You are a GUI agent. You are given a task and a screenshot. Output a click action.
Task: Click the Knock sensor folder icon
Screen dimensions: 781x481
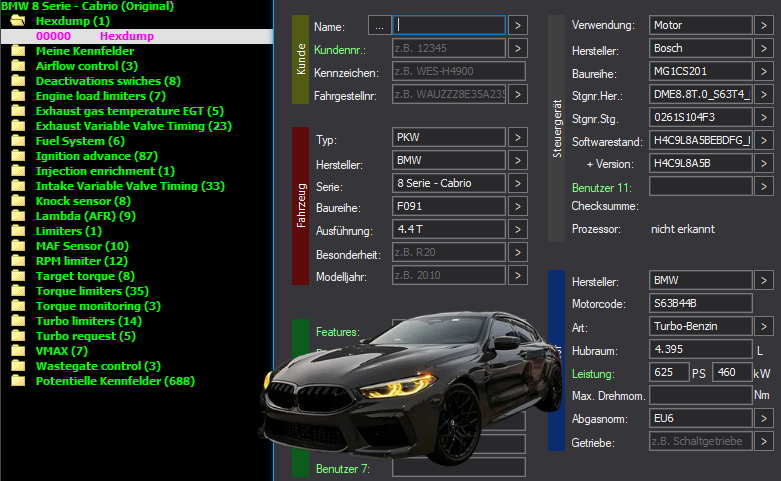(x=18, y=201)
